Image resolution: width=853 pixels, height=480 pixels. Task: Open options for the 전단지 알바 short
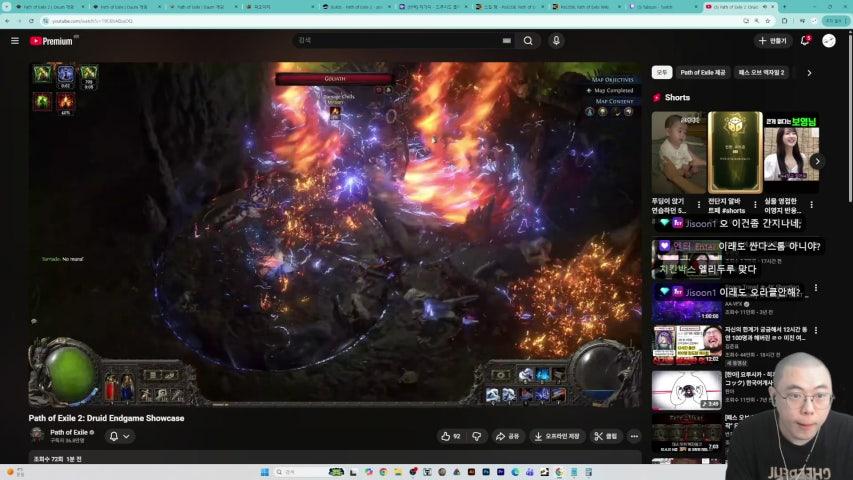tap(755, 205)
